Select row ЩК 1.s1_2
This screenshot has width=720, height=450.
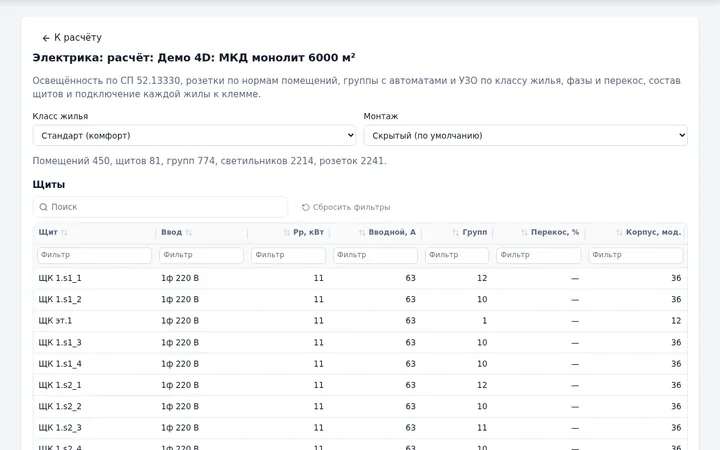click(360, 299)
